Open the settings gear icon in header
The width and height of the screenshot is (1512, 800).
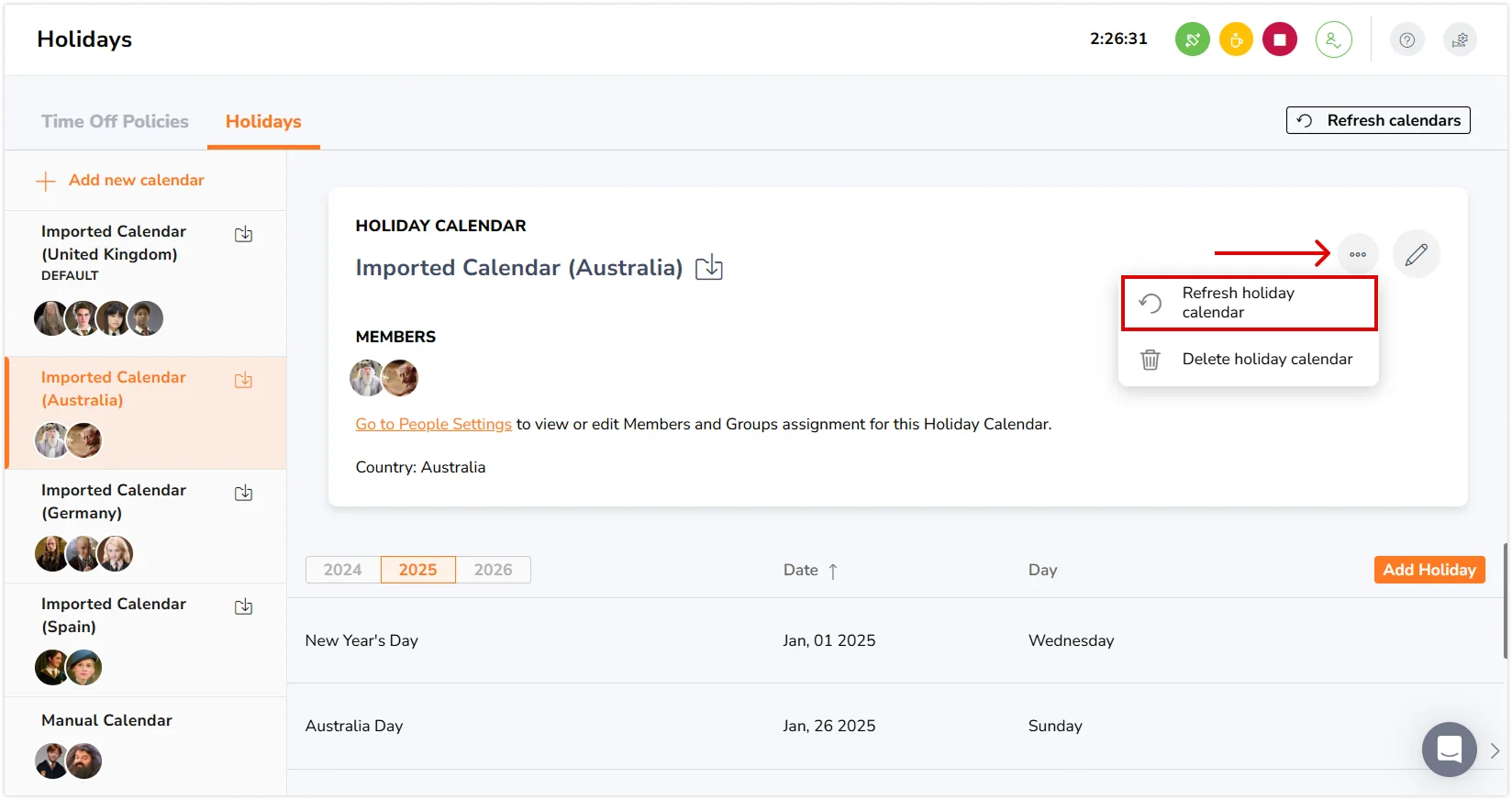[1460, 39]
